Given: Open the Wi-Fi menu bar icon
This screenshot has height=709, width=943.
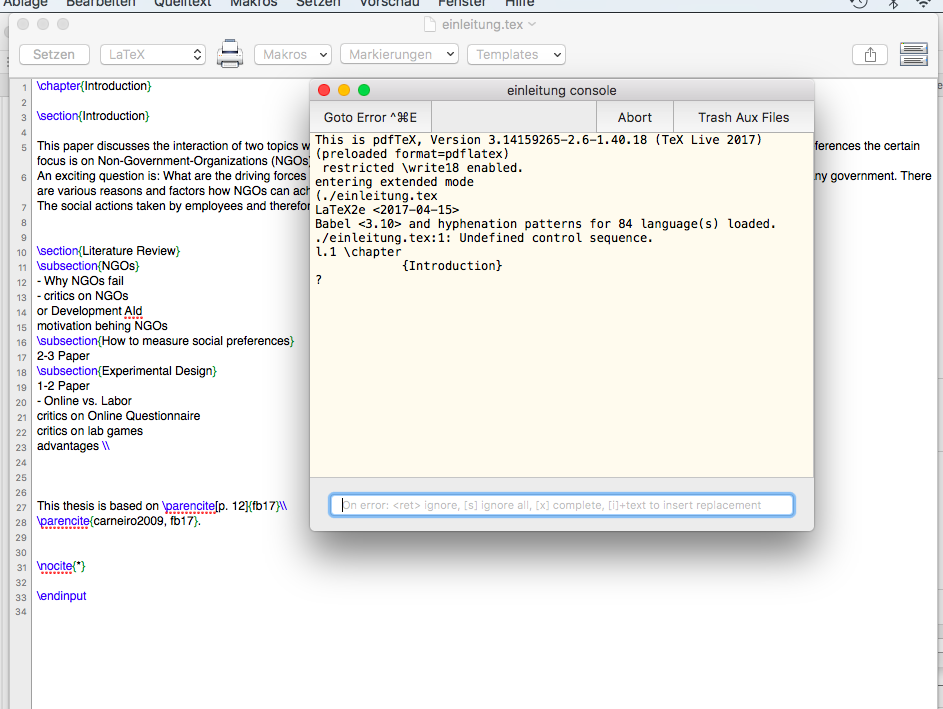Looking at the screenshot, I should coord(924,3).
